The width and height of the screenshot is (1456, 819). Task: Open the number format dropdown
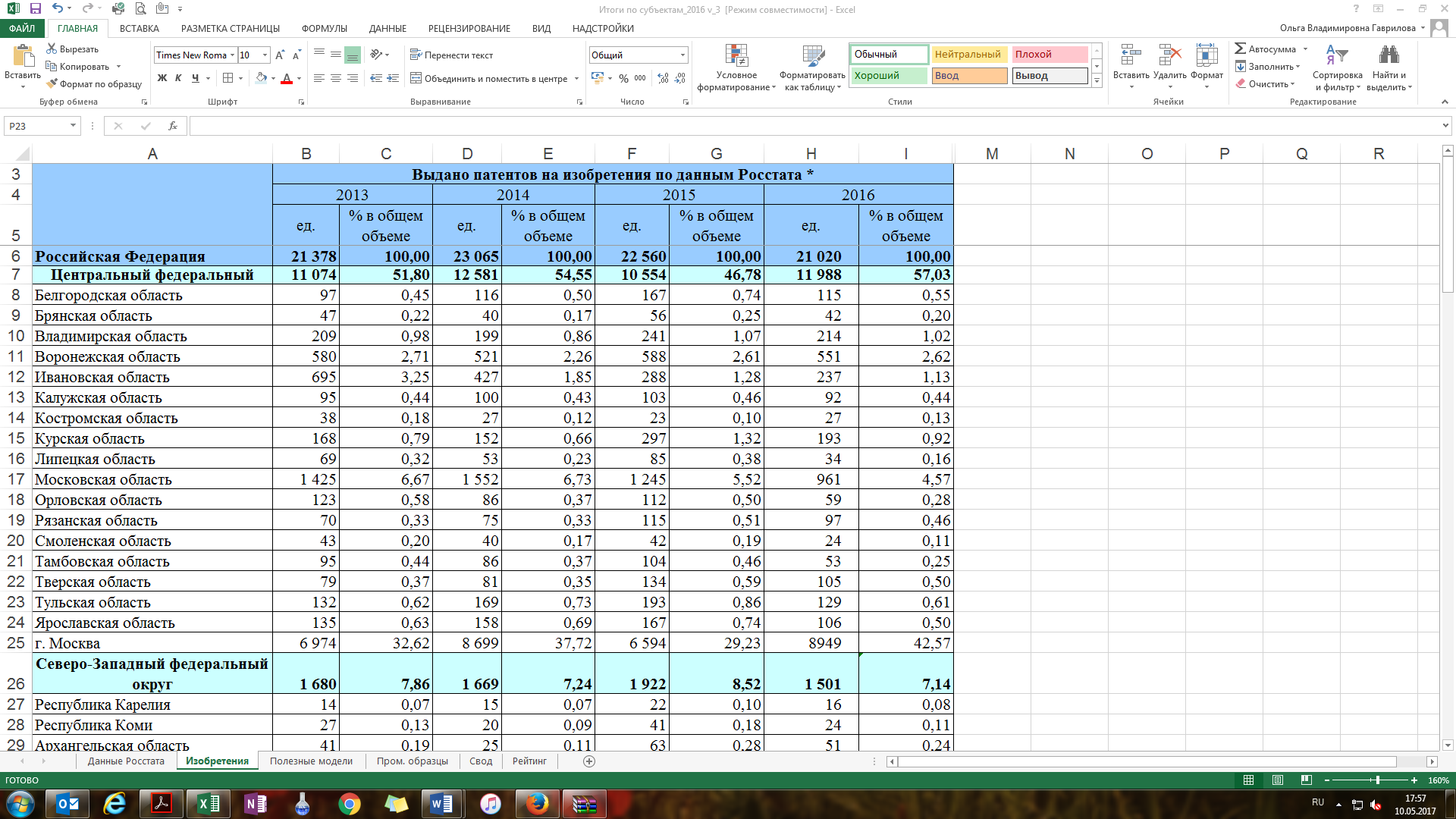click(x=682, y=55)
